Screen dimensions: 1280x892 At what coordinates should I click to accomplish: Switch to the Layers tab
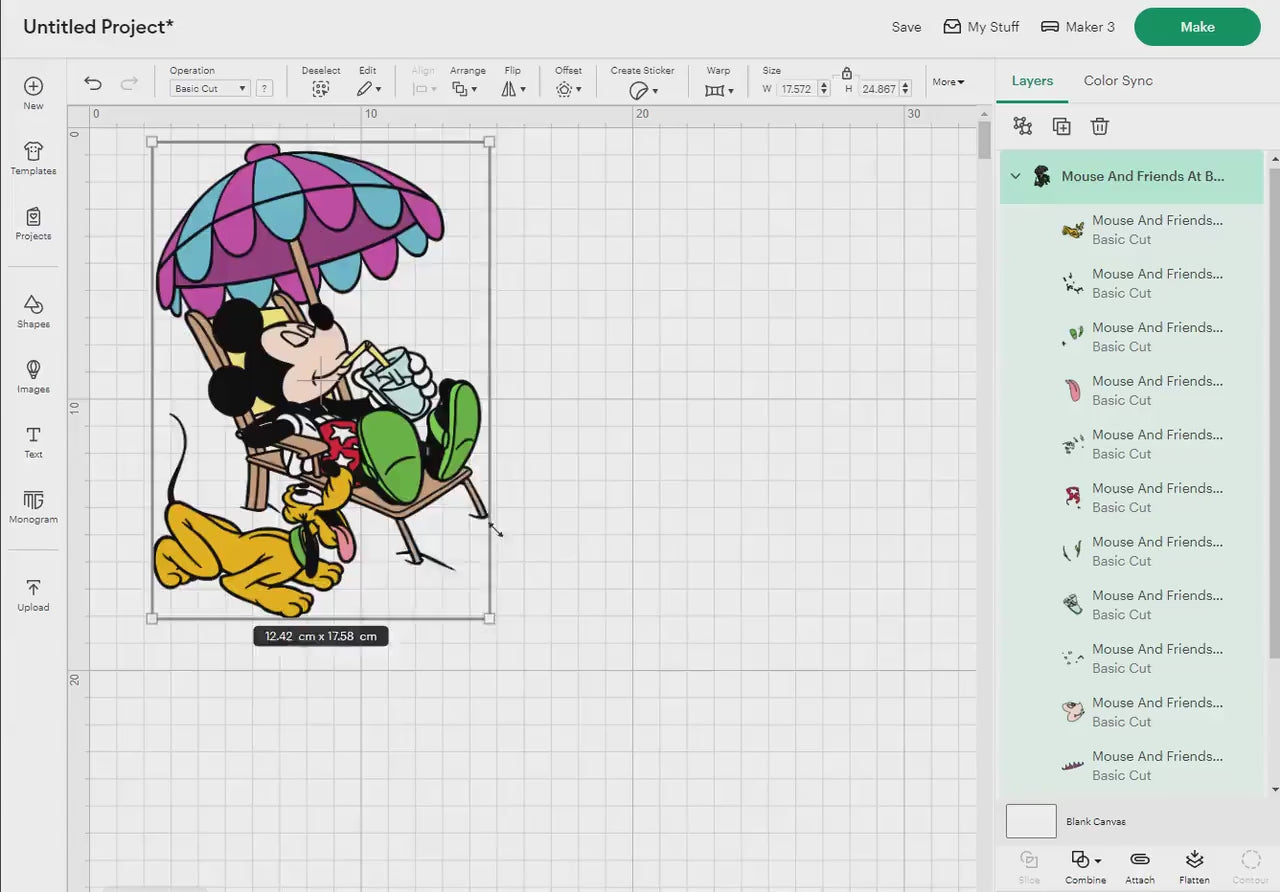click(x=1032, y=81)
